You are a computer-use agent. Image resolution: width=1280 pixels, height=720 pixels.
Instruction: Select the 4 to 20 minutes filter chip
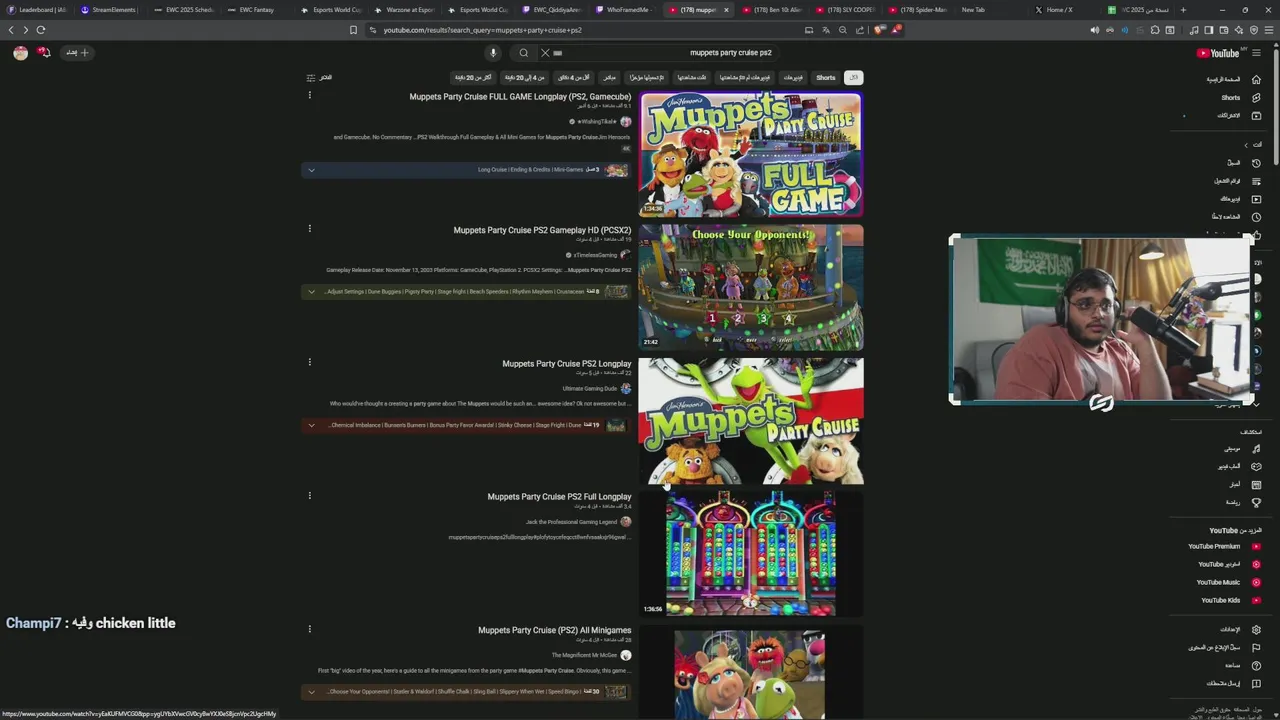(525, 77)
